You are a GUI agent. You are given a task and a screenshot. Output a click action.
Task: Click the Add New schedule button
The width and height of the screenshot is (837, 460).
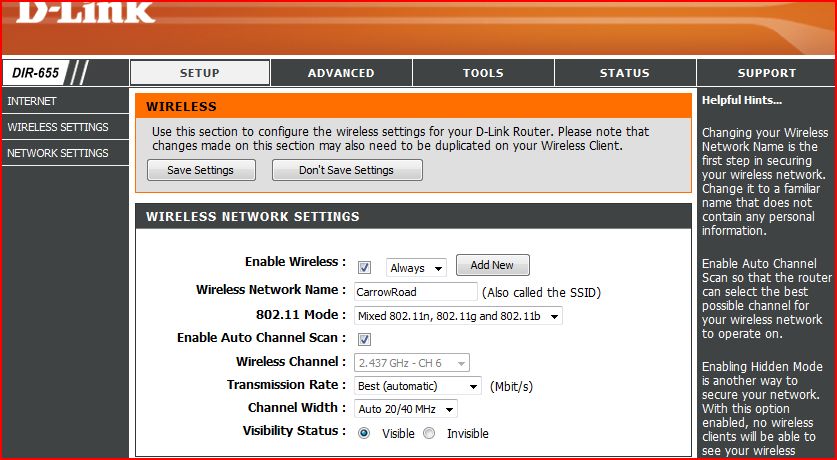coord(492,265)
